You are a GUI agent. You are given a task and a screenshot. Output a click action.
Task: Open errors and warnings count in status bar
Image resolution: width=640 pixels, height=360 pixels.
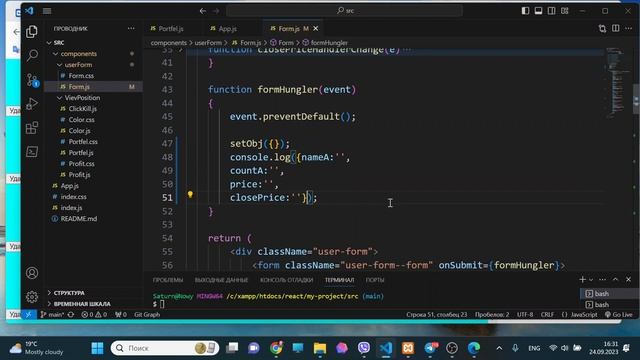[94, 314]
